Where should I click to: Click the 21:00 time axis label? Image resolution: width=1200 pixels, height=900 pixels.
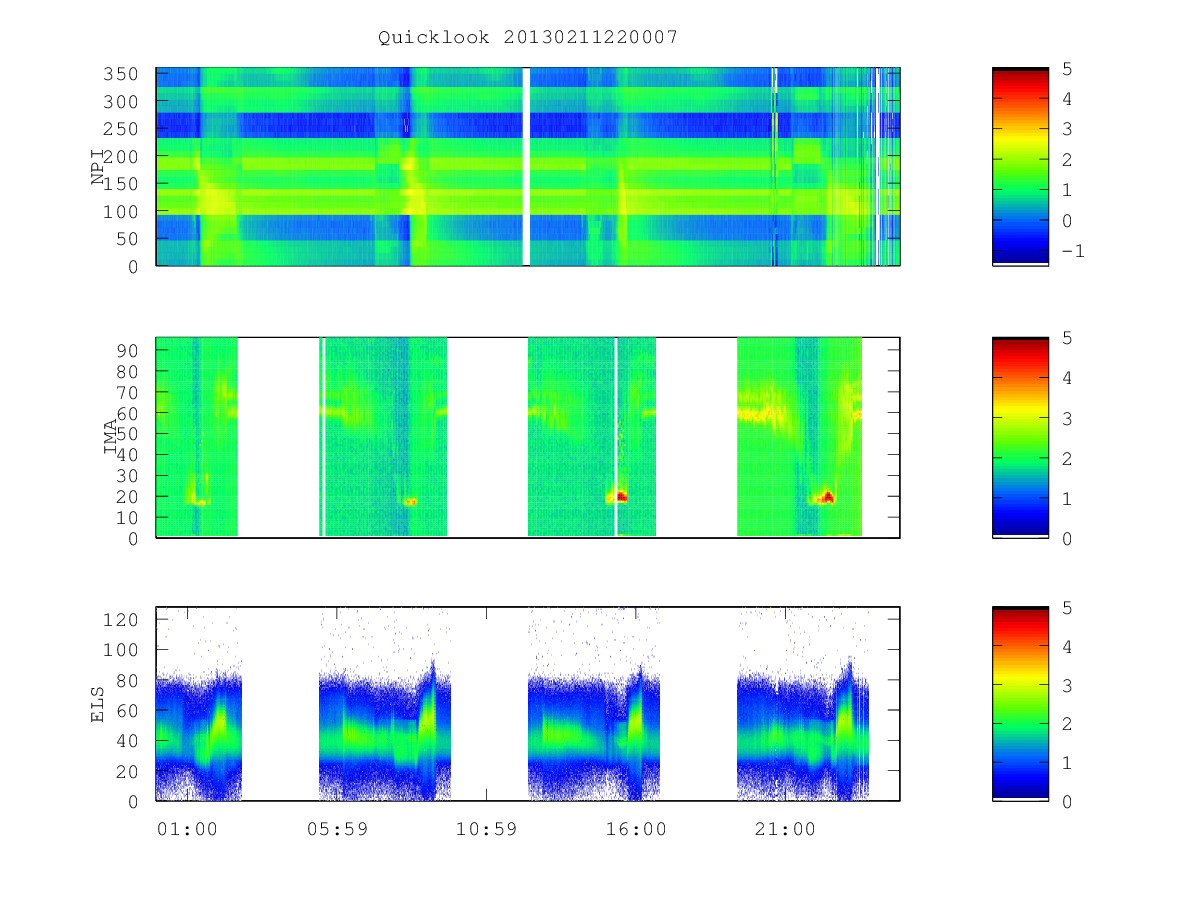click(785, 829)
